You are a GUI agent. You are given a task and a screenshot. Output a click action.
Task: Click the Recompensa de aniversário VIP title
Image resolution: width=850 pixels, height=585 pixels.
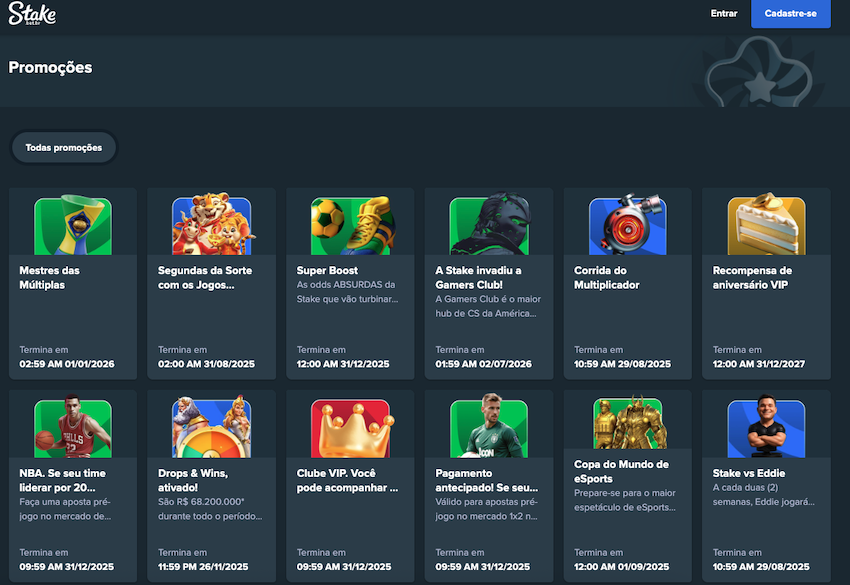(752, 278)
